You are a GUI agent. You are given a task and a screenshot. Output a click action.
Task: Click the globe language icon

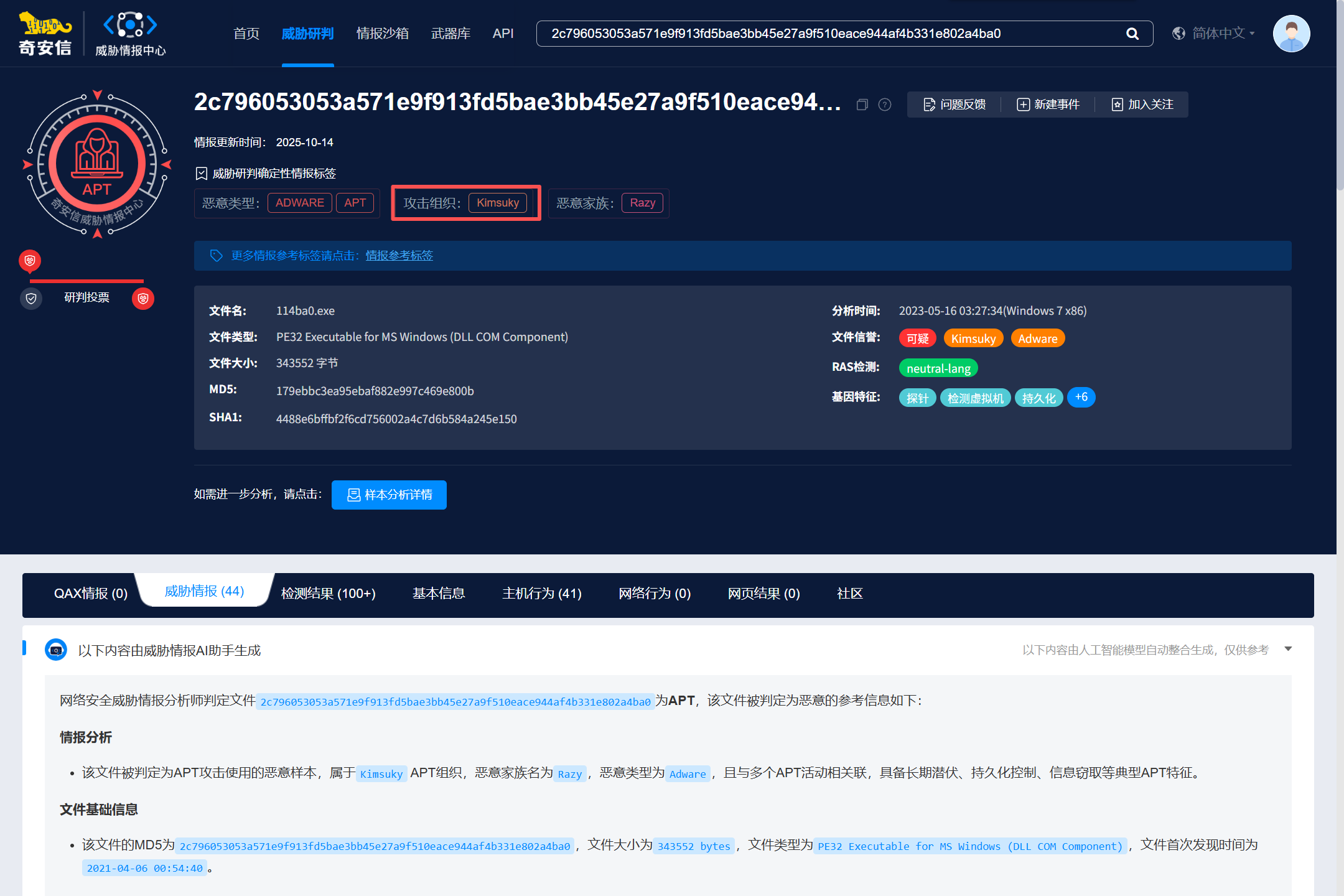[1178, 34]
